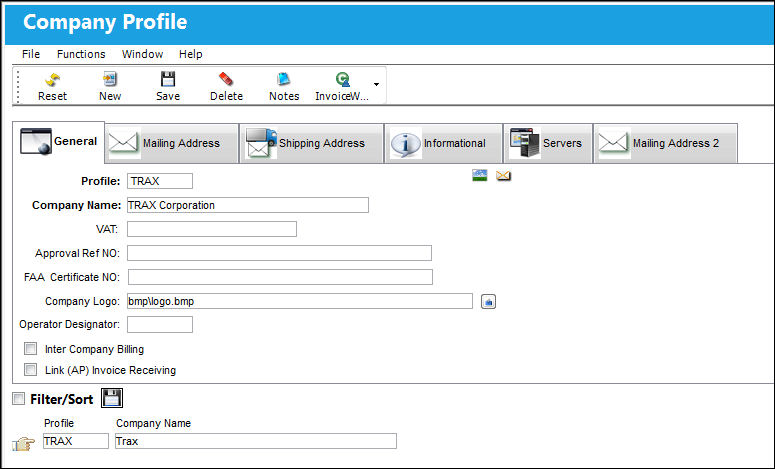Screen dimensions: 775x469
Task: Focus the Operator Designator field
Action: pos(160,325)
